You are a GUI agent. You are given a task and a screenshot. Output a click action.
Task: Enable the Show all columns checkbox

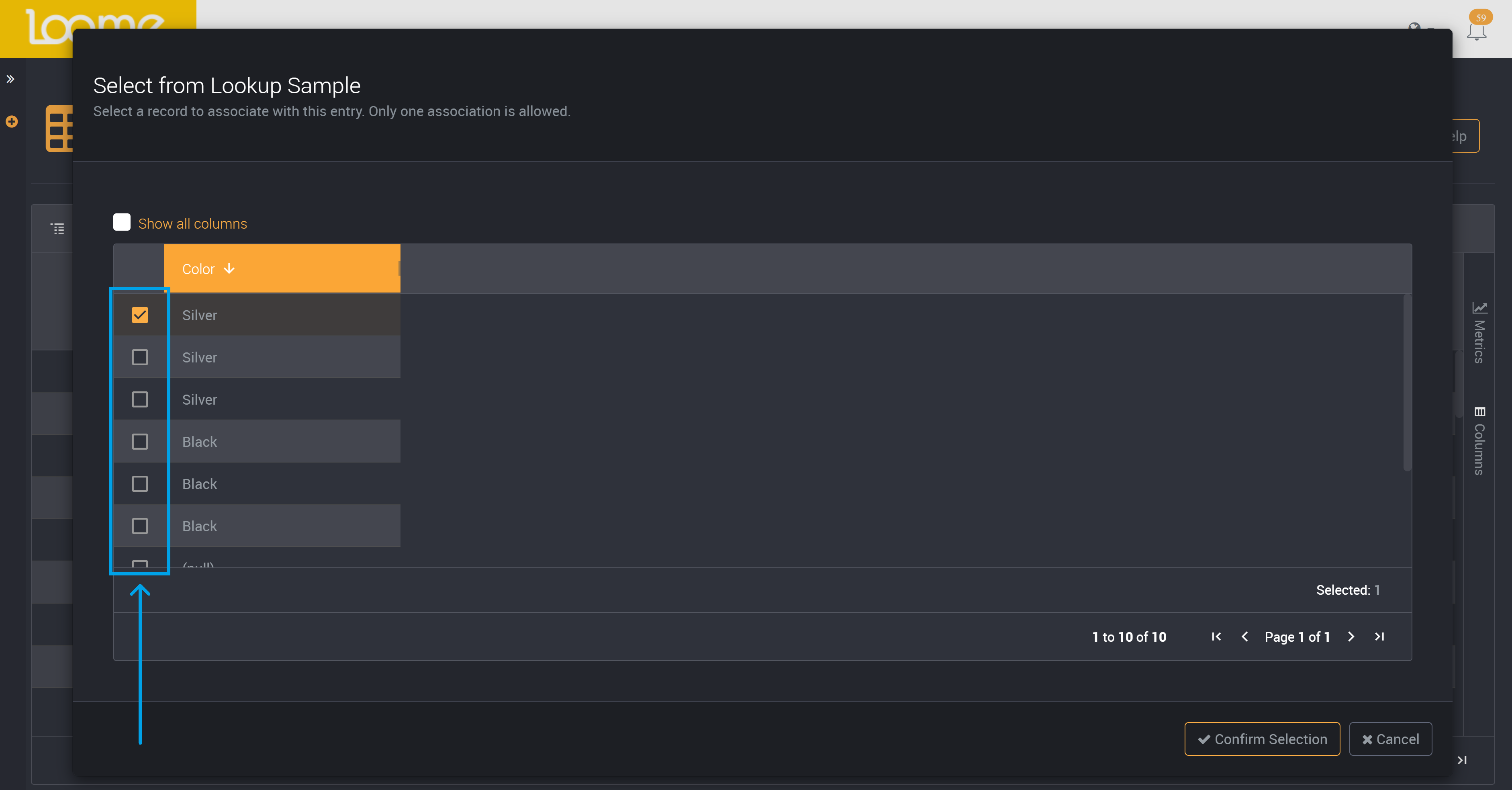(x=121, y=222)
